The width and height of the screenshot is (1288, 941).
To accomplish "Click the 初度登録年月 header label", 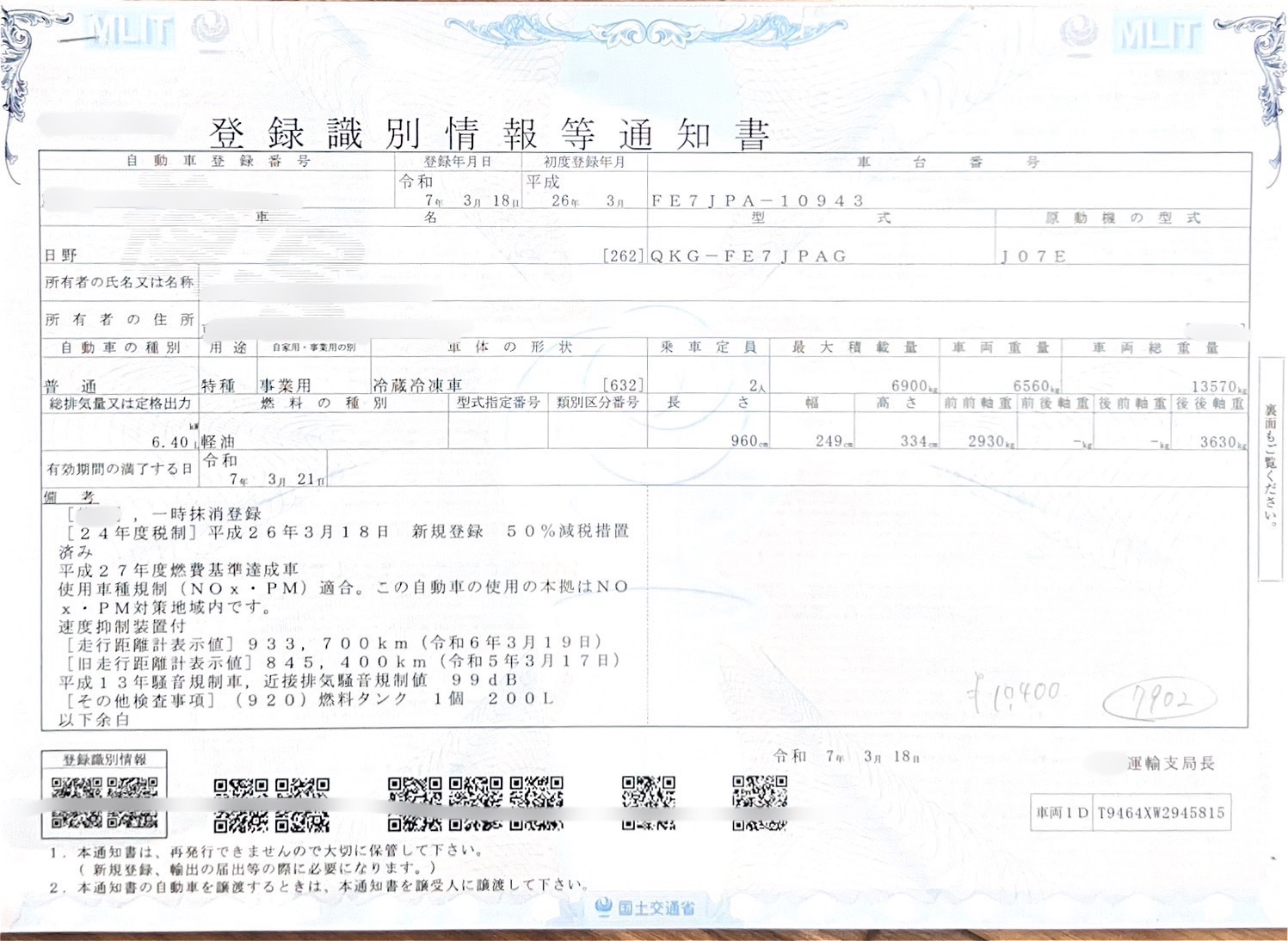I will click(584, 162).
